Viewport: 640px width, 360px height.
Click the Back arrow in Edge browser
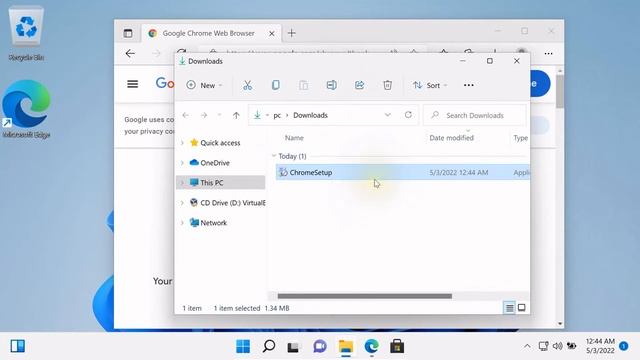click(x=130, y=53)
